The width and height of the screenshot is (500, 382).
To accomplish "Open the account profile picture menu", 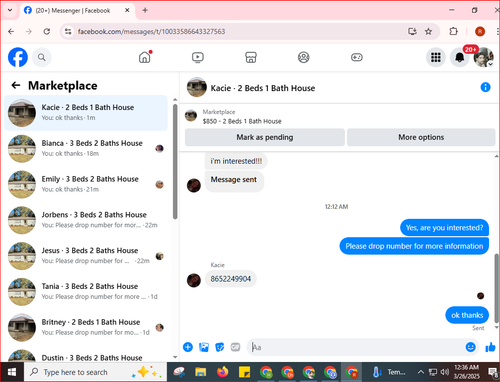I will click(x=483, y=57).
